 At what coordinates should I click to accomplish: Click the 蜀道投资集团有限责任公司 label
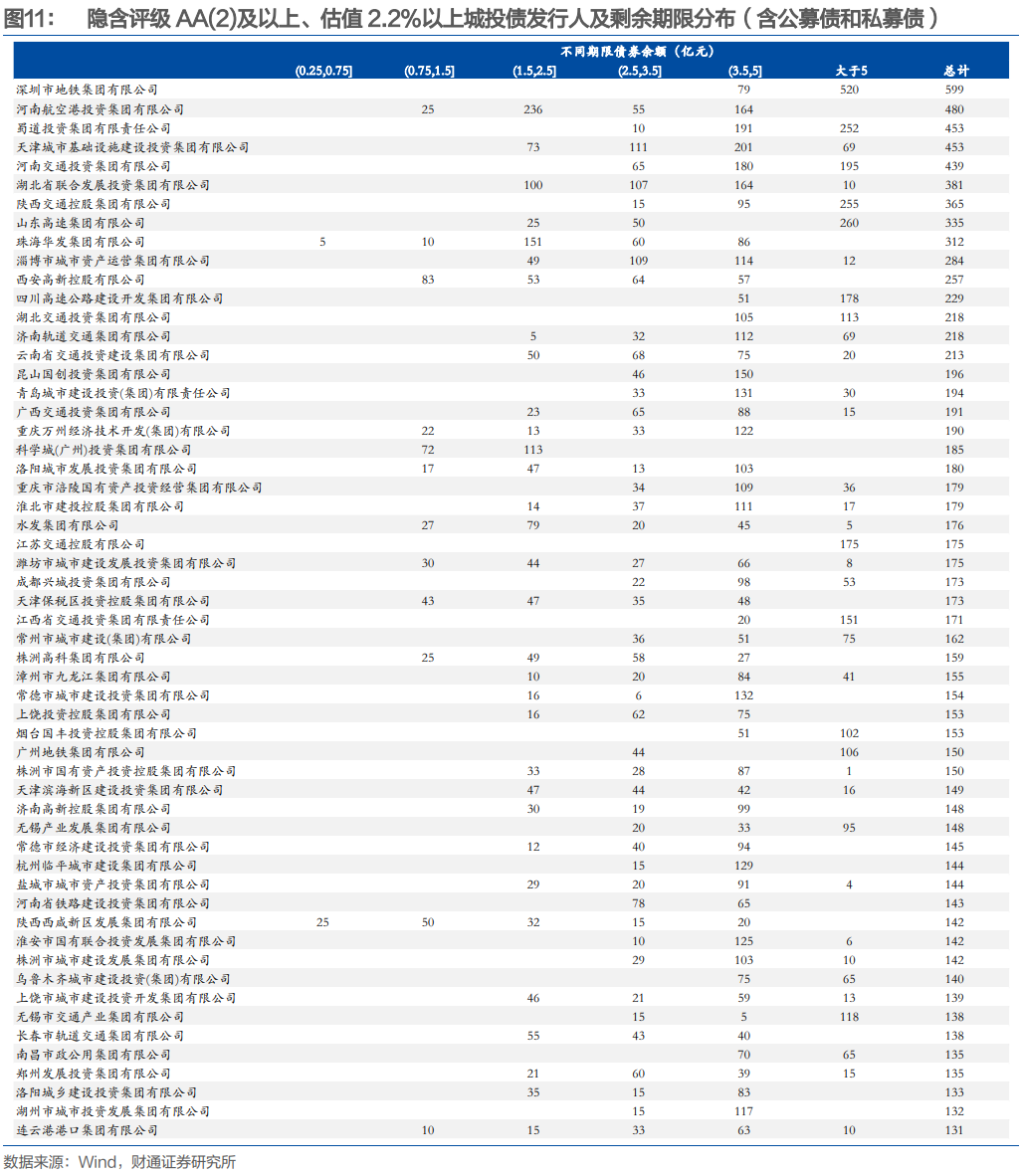(94, 128)
